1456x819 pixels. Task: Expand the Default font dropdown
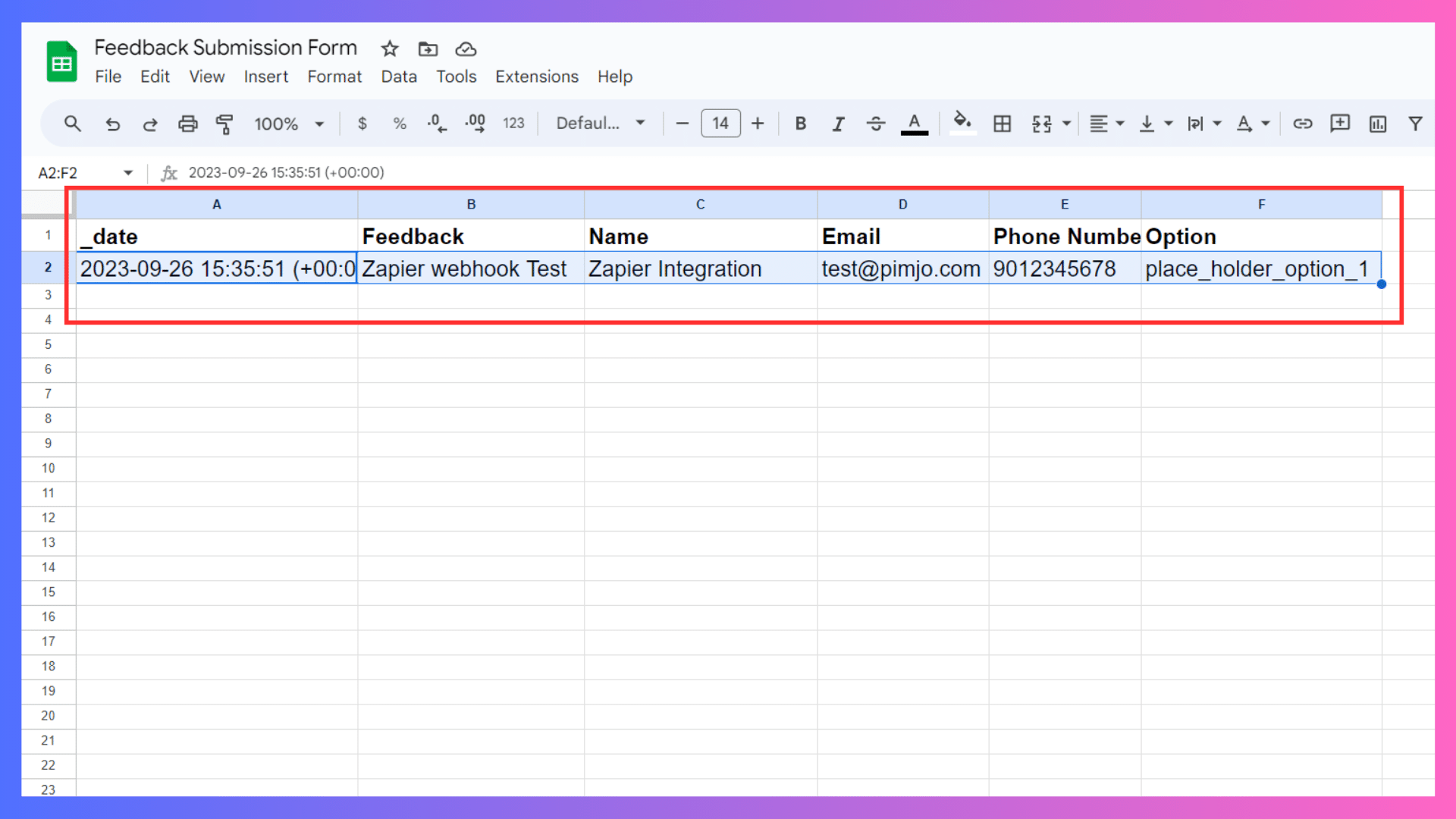pyautogui.click(x=601, y=124)
